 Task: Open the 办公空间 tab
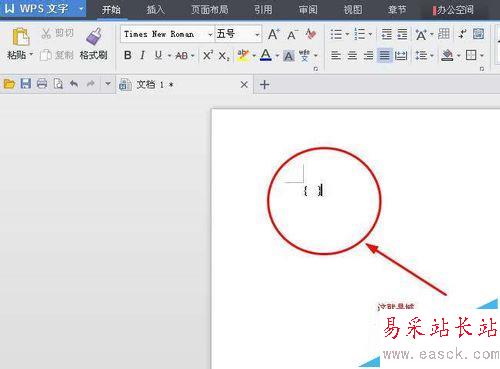[453, 10]
